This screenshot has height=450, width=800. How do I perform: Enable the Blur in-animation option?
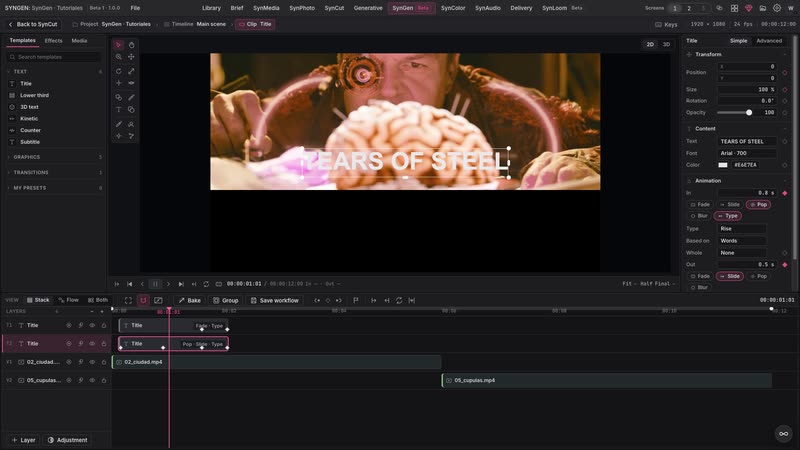[699, 216]
